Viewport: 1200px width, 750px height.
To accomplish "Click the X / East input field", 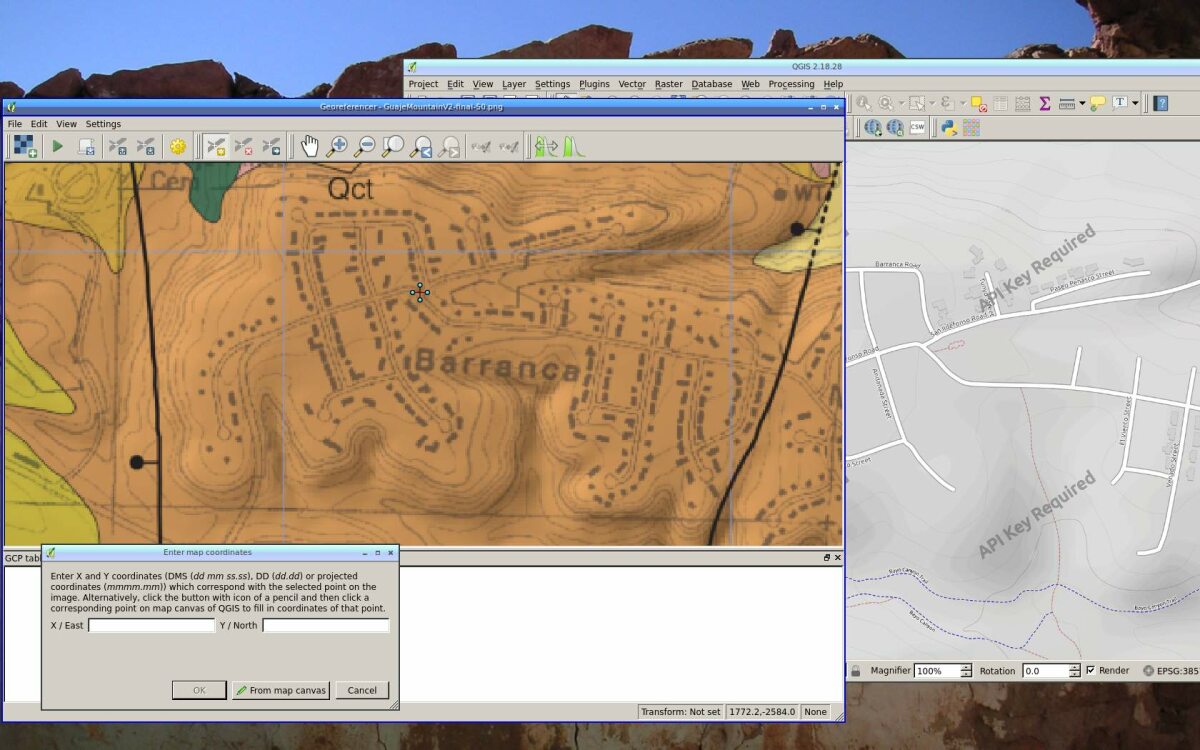I will 152,625.
